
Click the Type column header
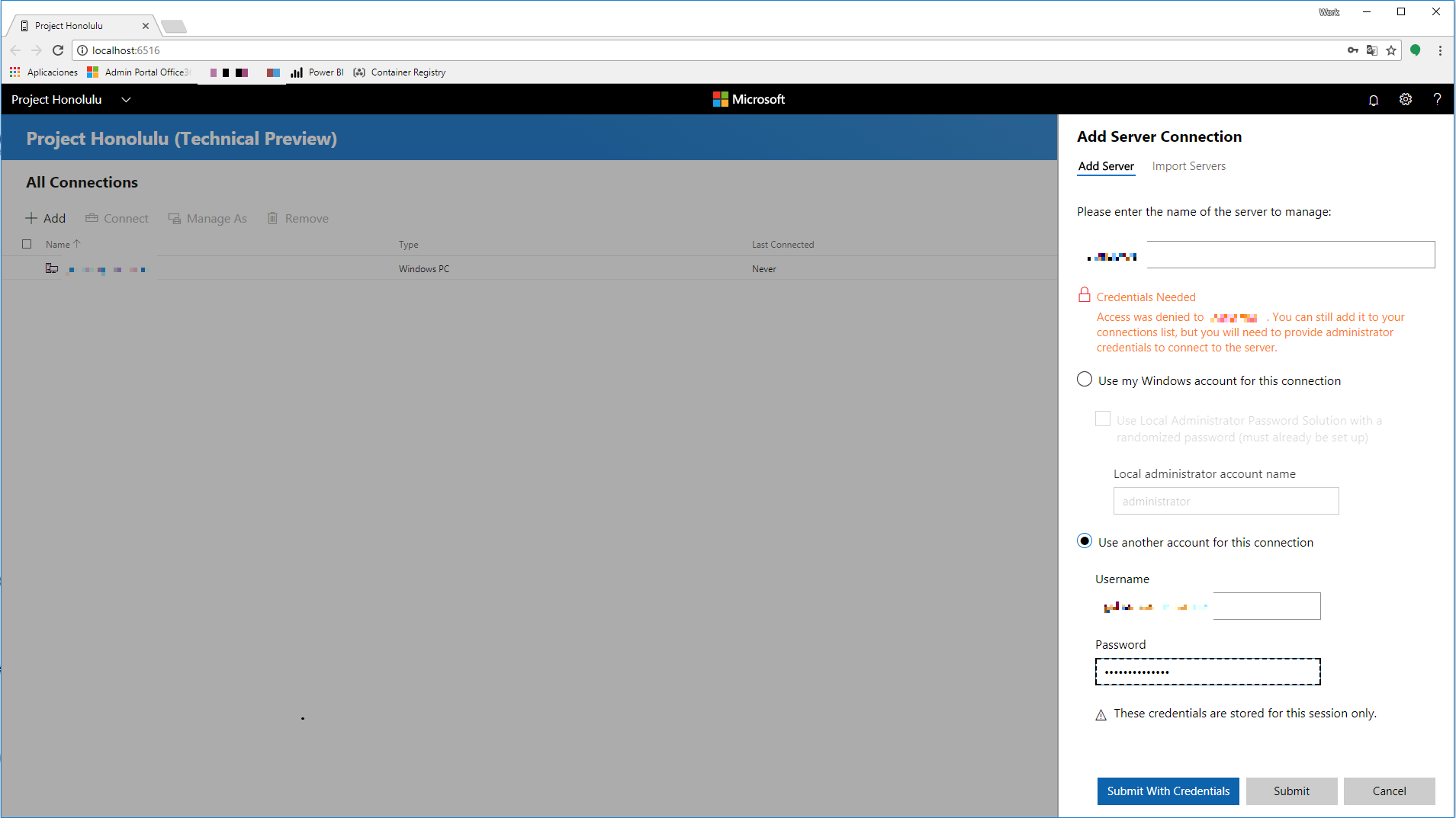pos(408,245)
